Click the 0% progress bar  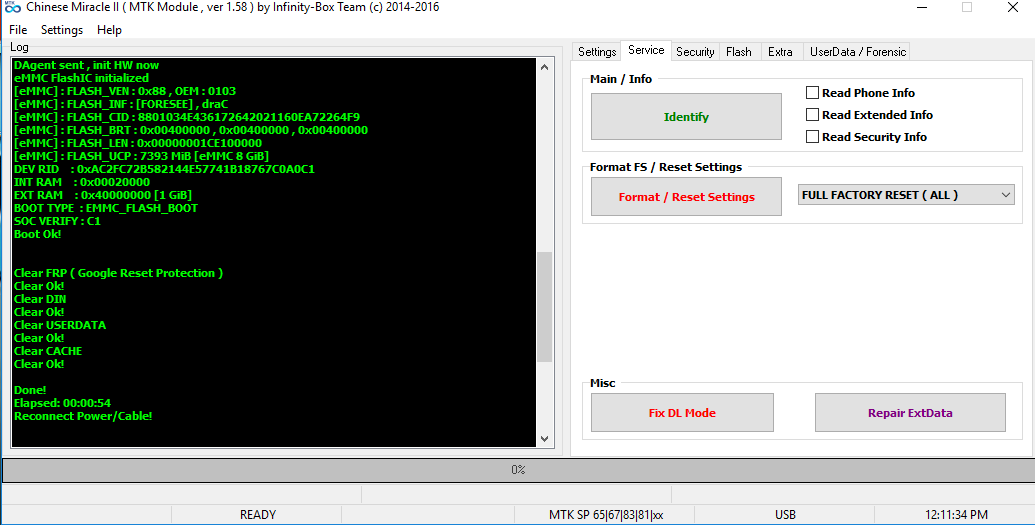518,470
